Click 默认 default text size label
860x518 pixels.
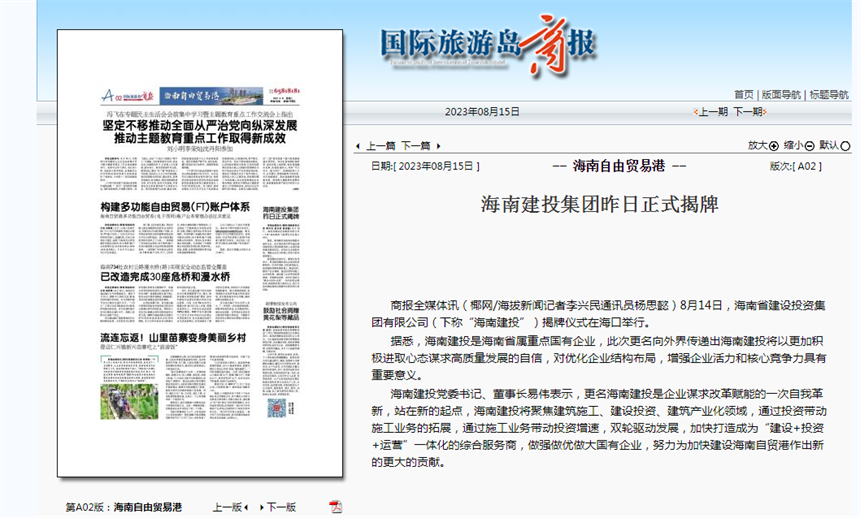[829, 145]
